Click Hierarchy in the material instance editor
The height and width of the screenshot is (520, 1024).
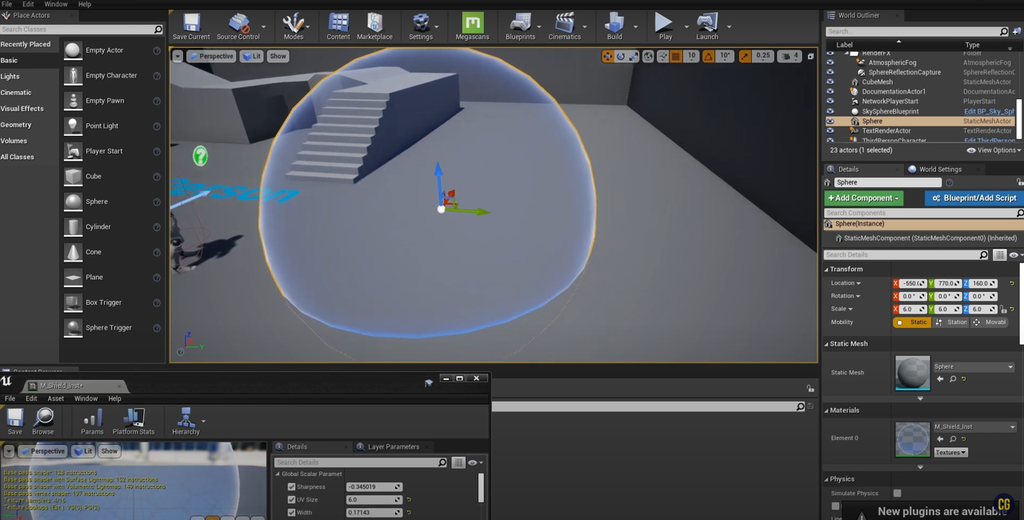pos(186,421)
